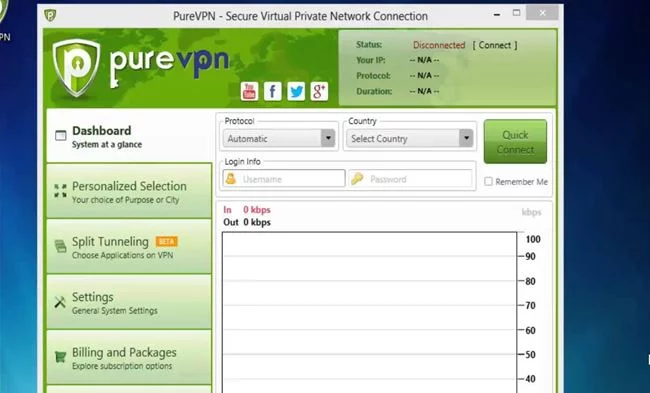Open the PureVPN Twitter icon

point(296,91)
